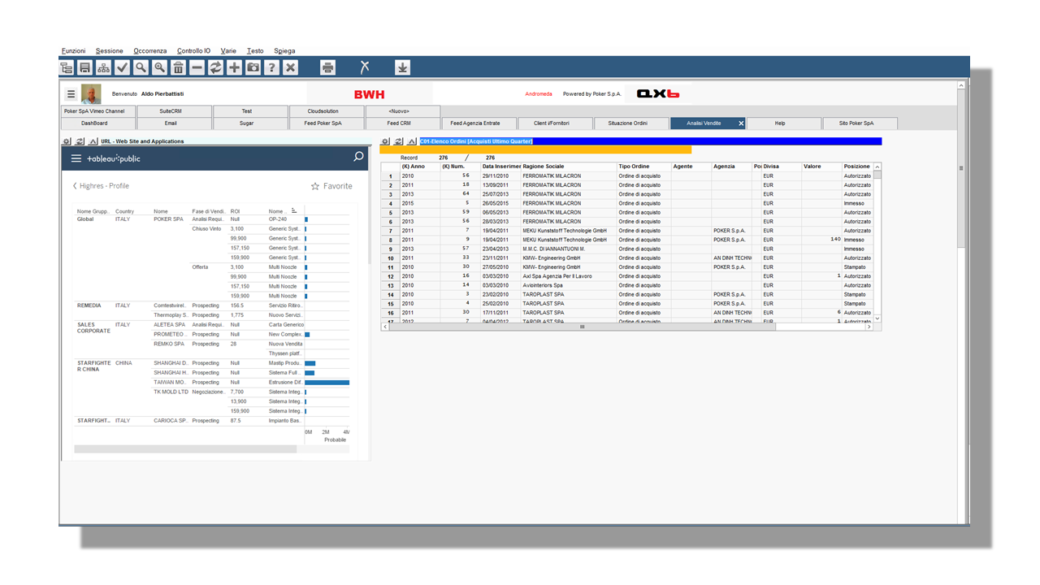Click the orders table's upward vertical scroll arrow
The width and height of the screenshot is (1040, 585).
pyautogui.click(x=877, y=166)
